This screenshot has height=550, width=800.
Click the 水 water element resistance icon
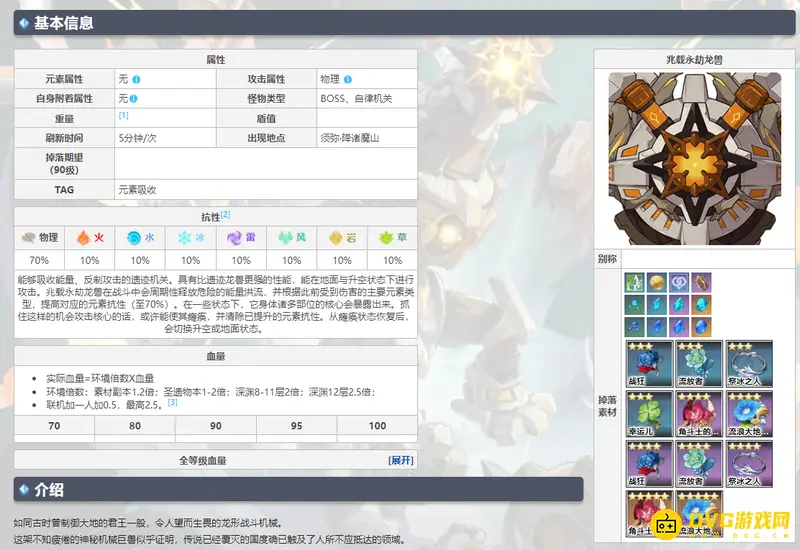point(134,238)
